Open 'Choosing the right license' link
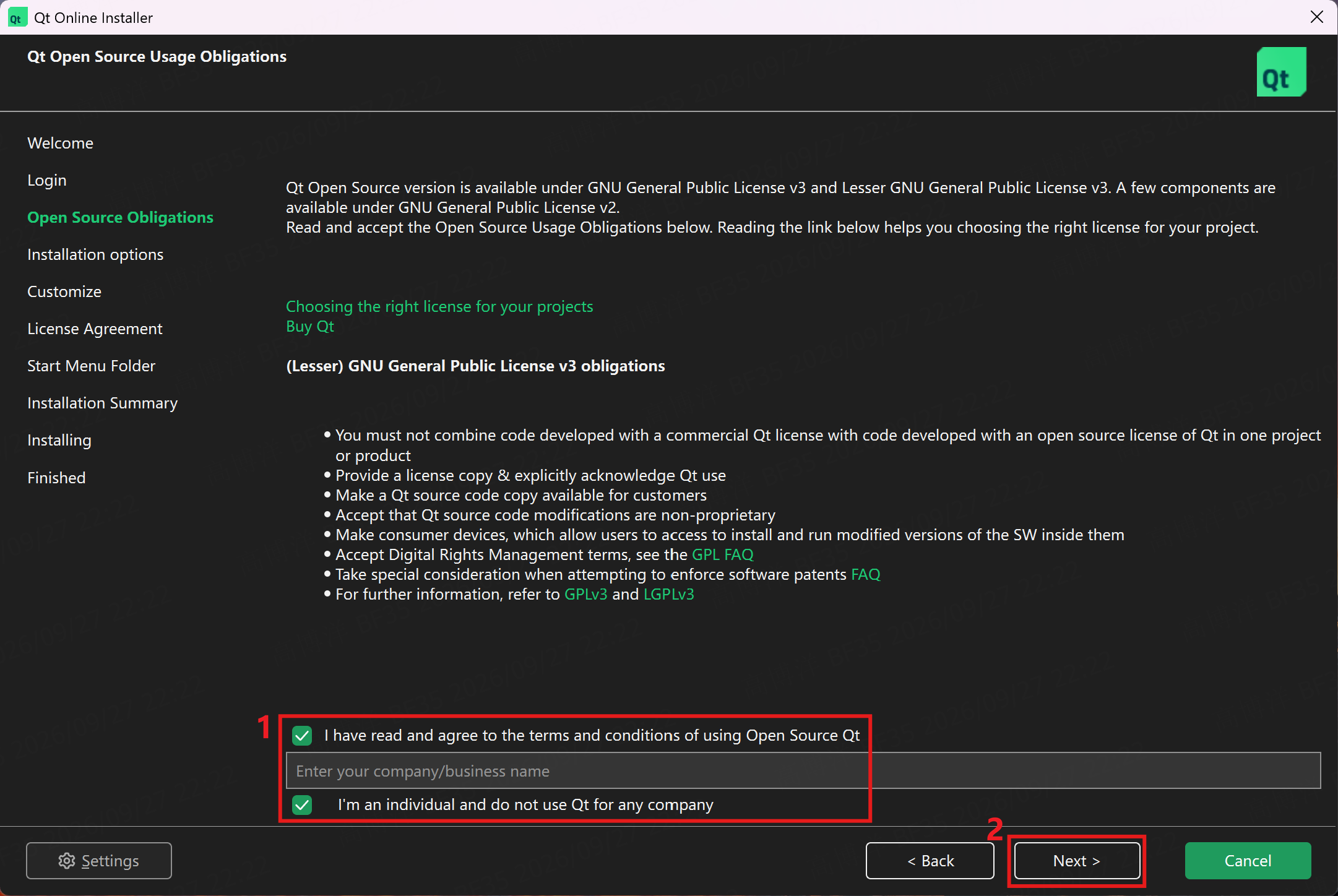This screenshot has width=1338, height=896. click(439, 306)
